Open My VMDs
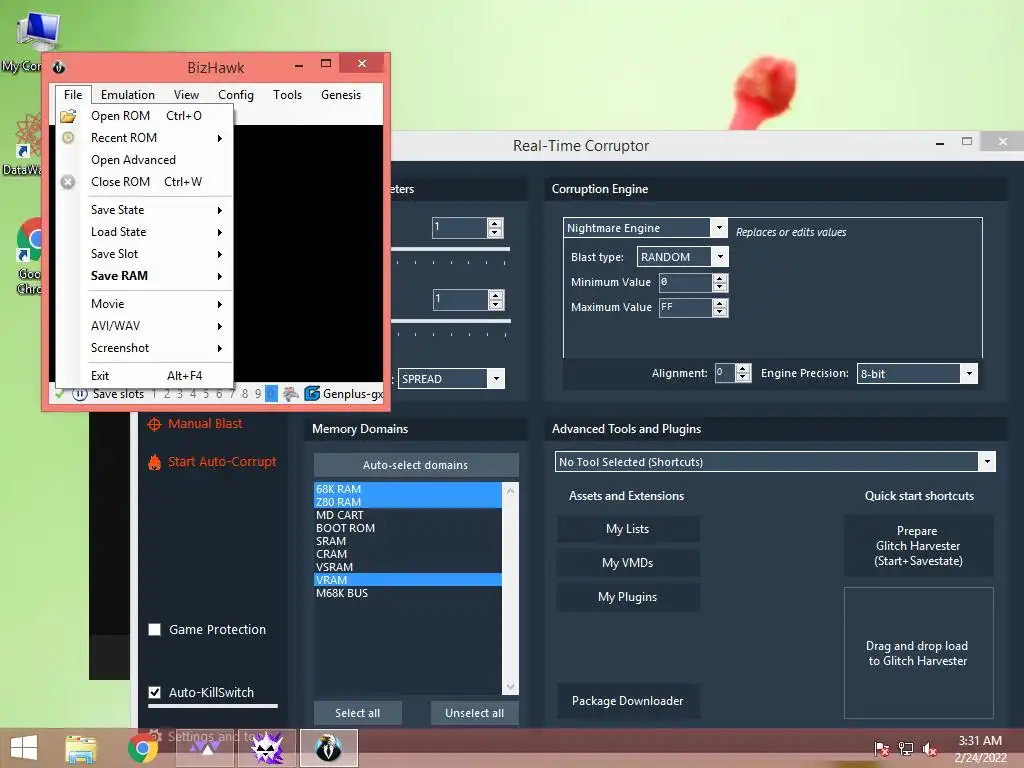 628,564
